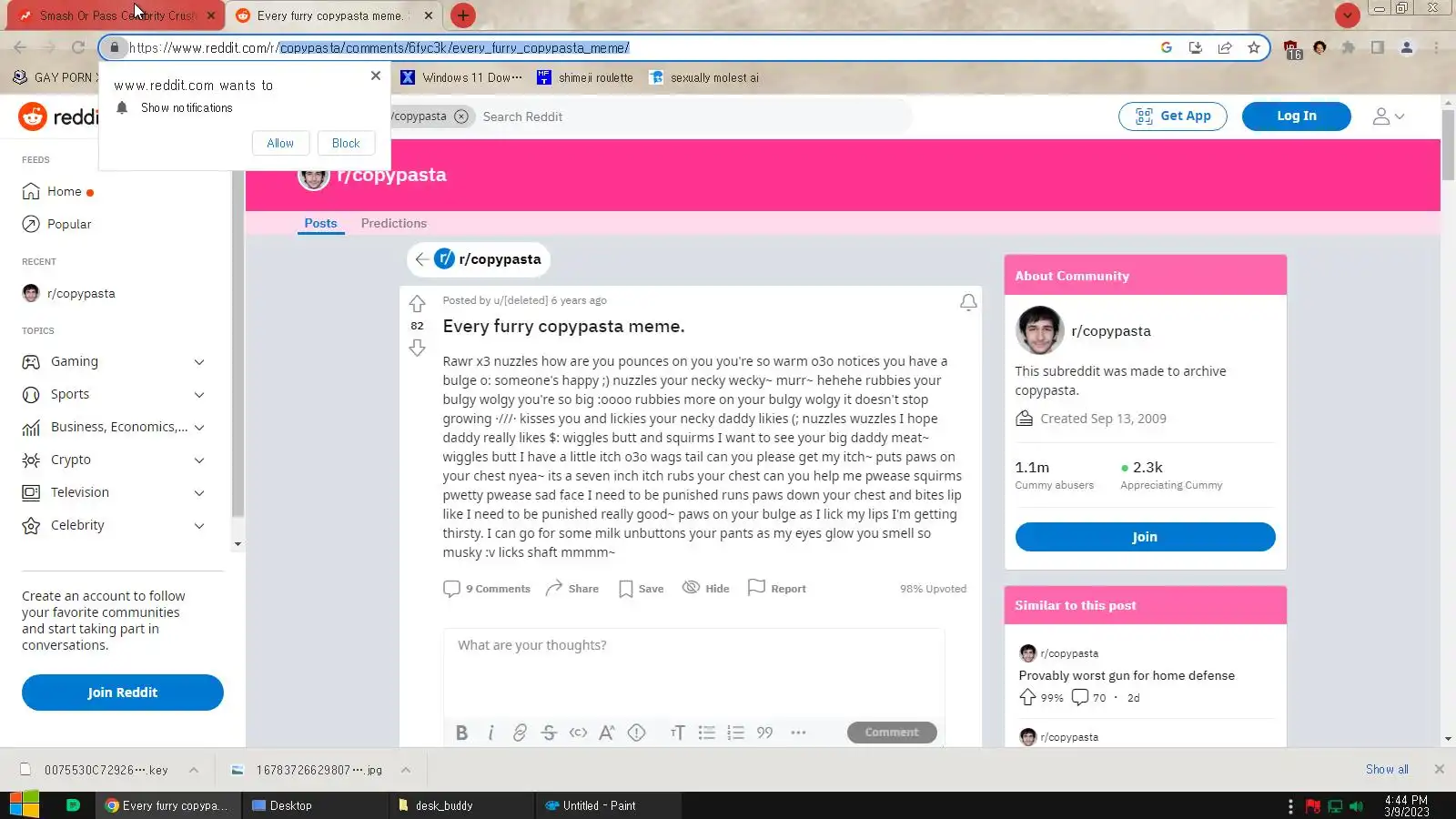Image resolution: width=1456 pixels, height=819 pixels.
Task: Go back using the post back arrow
Action: 421,259
